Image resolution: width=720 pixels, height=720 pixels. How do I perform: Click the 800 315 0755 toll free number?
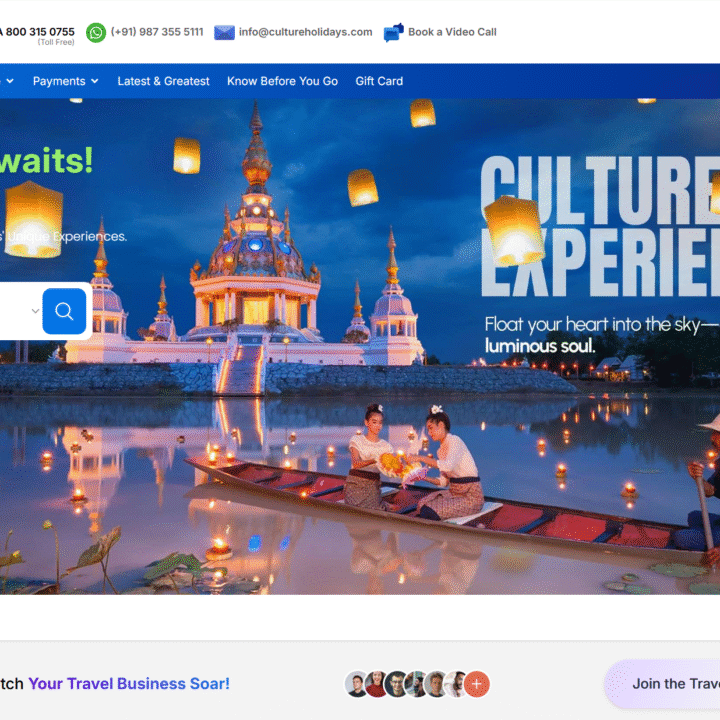click(x=40, y=32)
